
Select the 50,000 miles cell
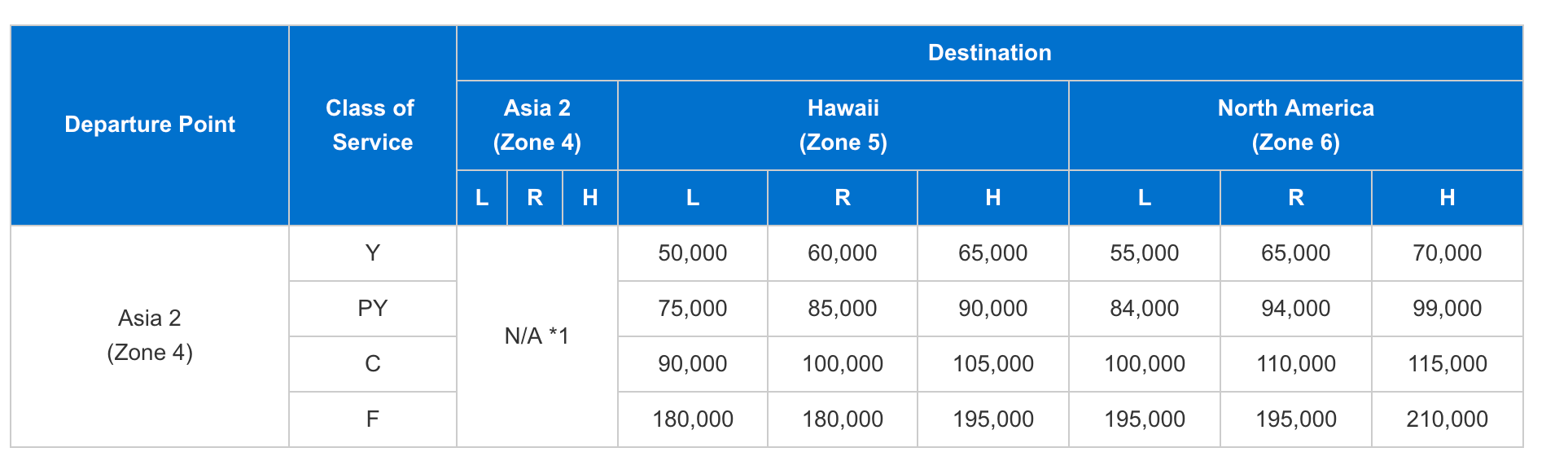[x=693, y=253]
